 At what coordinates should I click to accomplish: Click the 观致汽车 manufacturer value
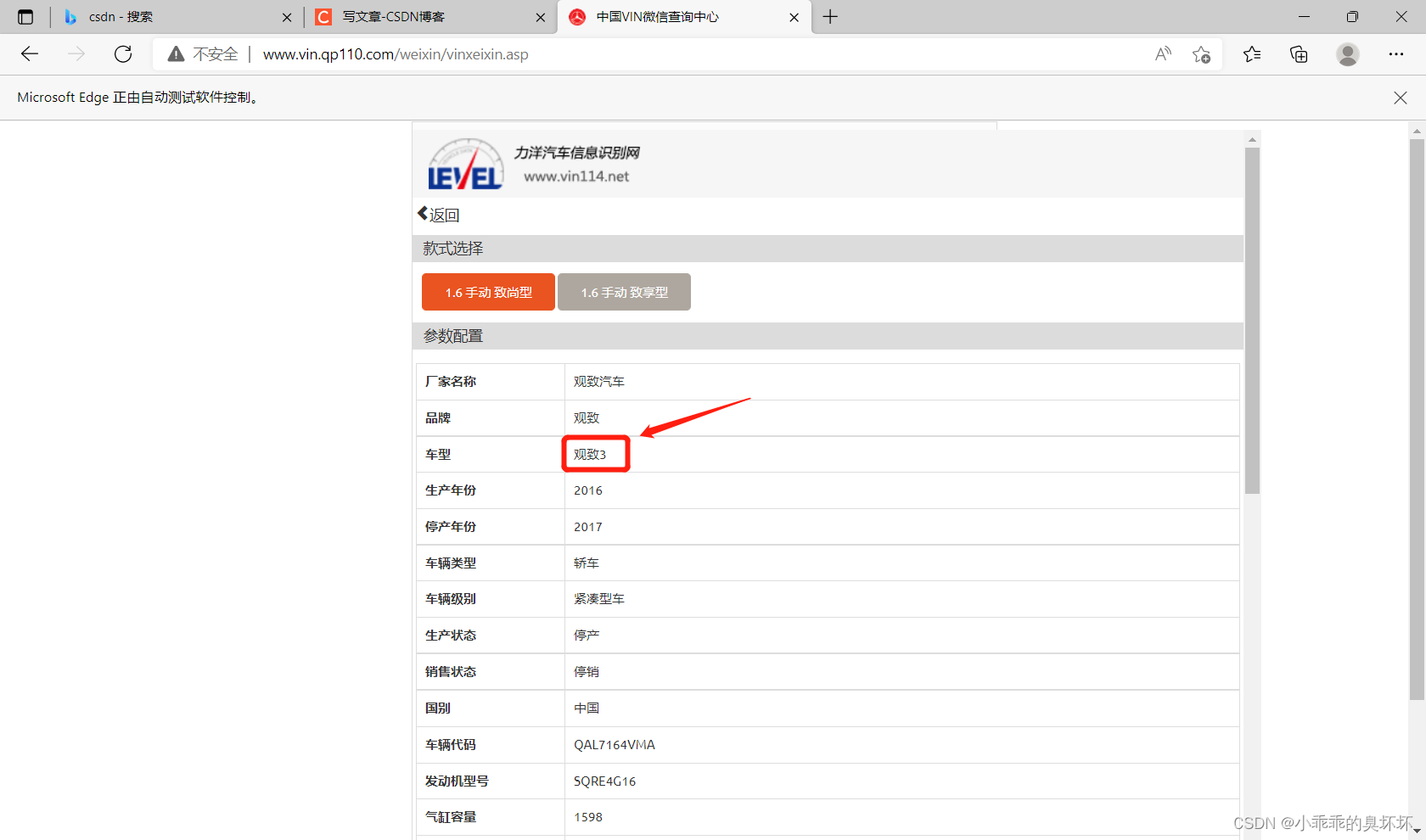coord(599,382)
